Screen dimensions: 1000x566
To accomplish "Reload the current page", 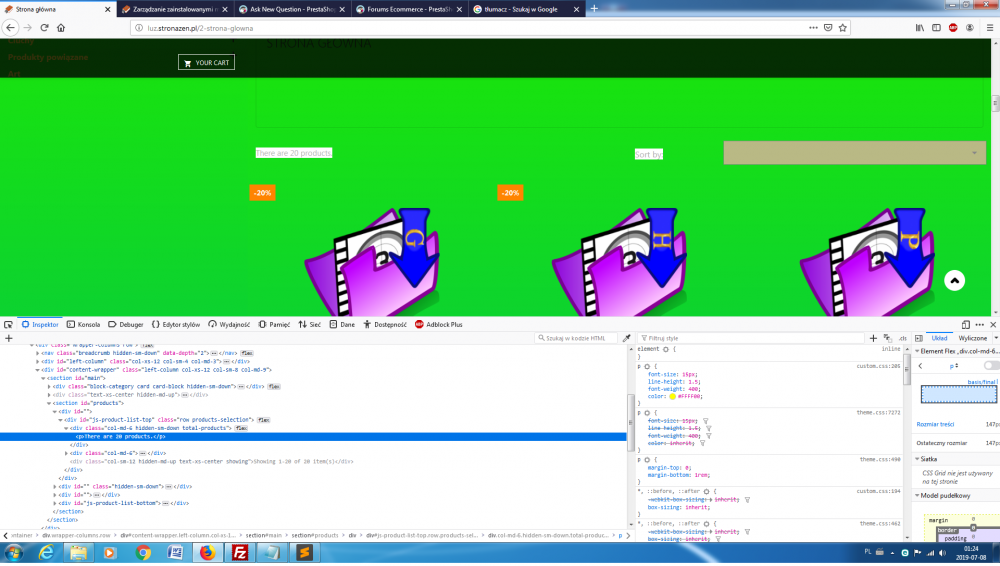I will [45, 27].
